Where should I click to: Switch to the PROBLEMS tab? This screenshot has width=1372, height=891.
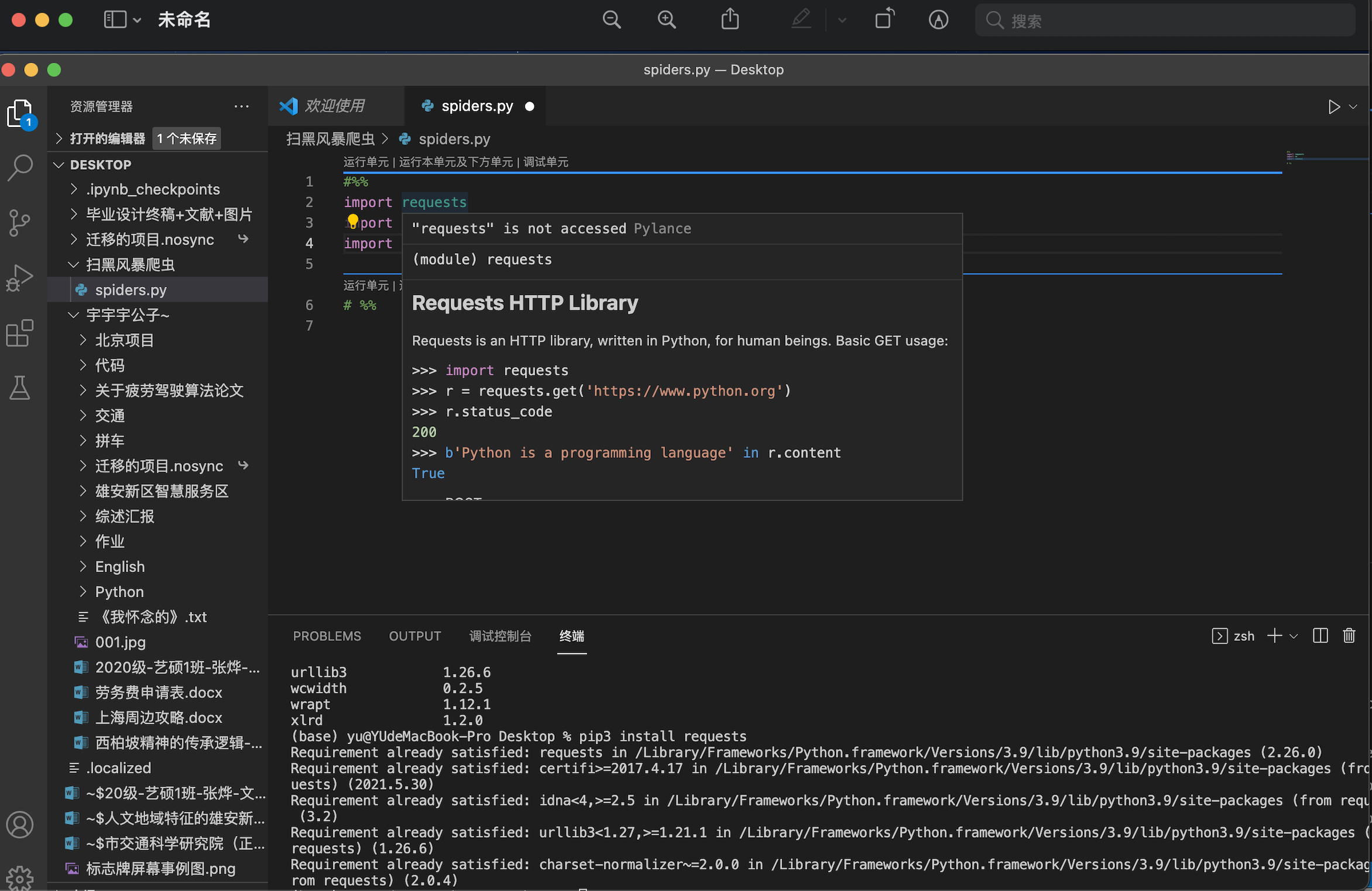pos(327,636)
